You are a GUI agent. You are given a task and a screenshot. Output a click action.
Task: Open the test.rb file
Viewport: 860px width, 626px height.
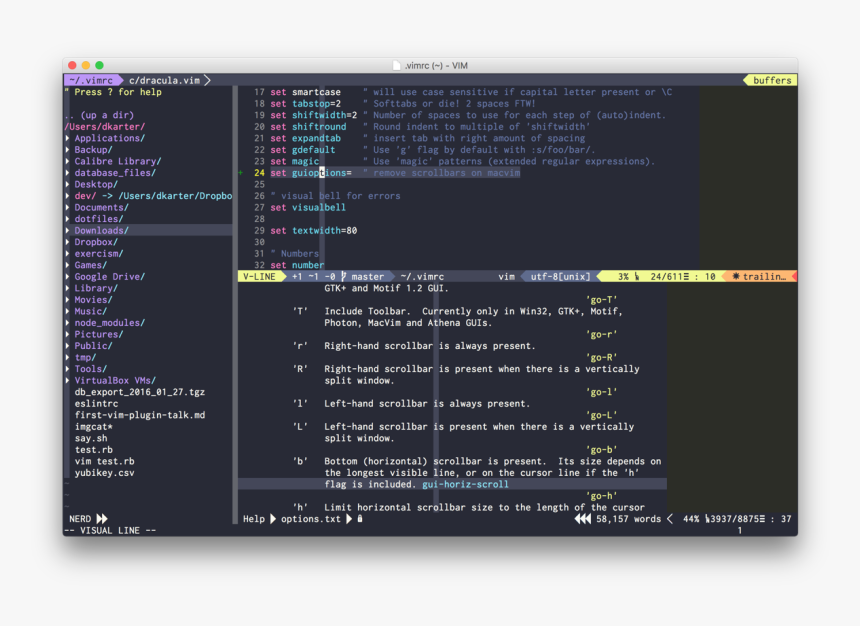(x=93, y=449)
